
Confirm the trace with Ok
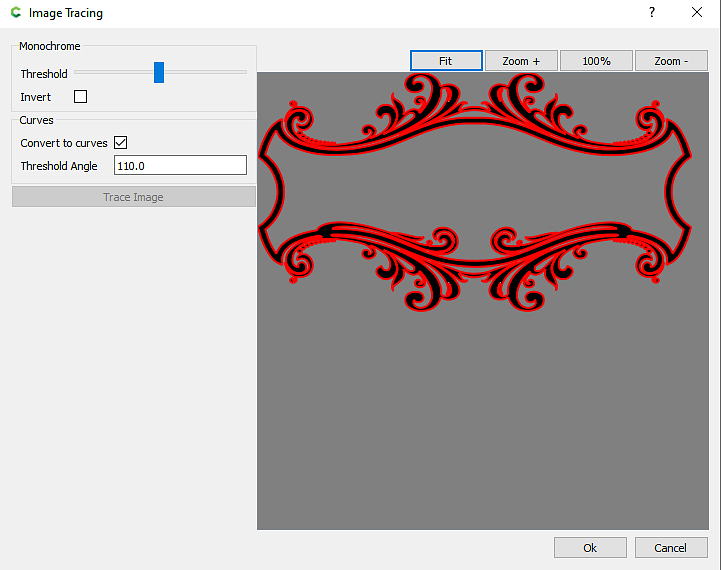click(590, 547)
